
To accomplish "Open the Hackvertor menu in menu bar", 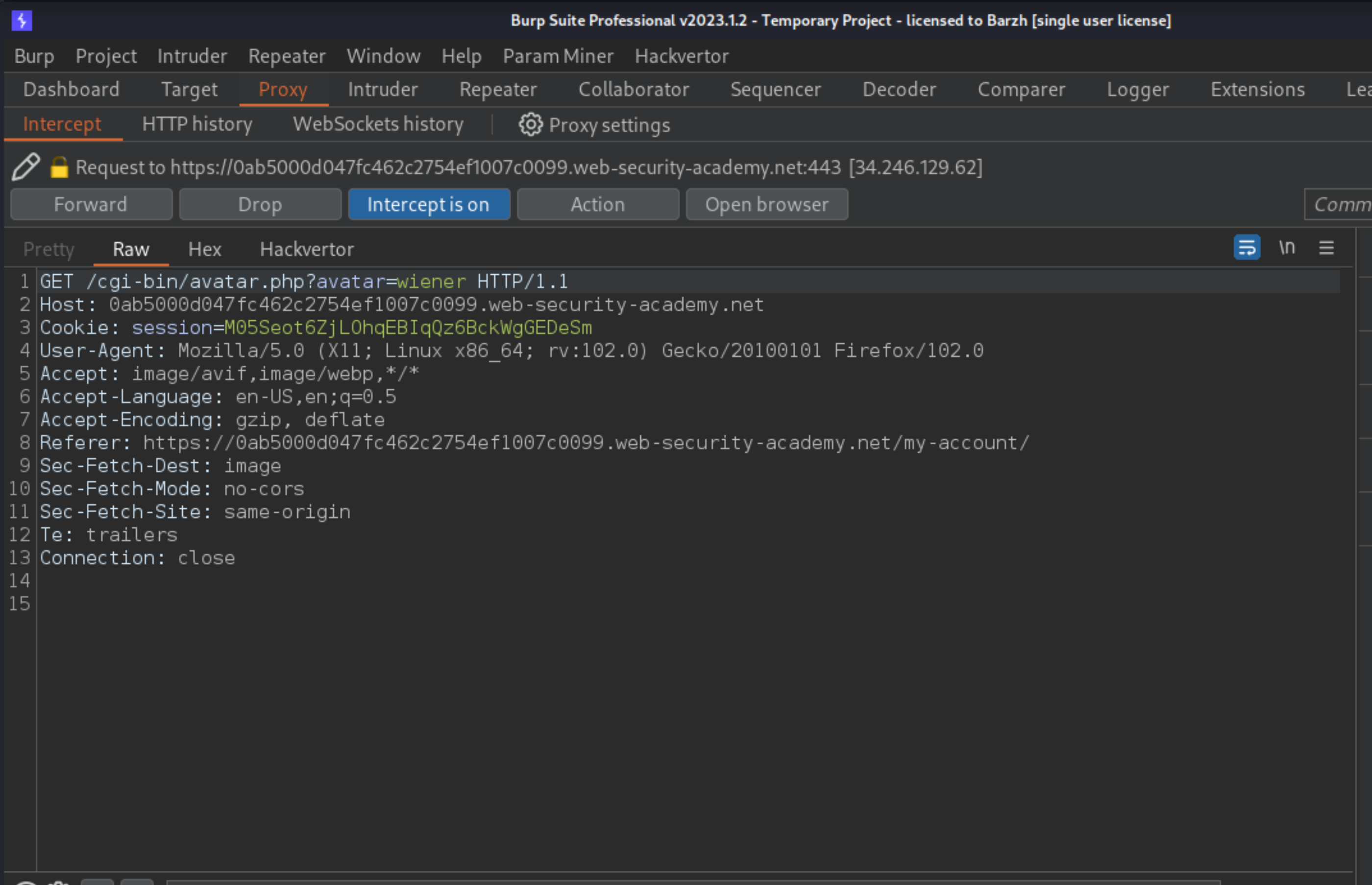I will pos(682,56).
